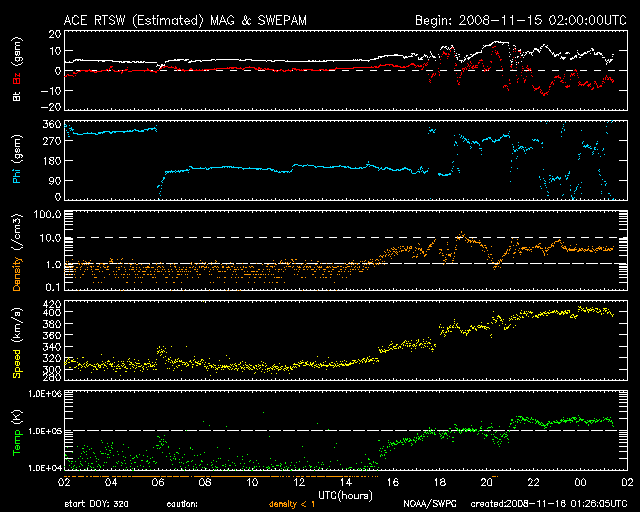Click the '1.0E+05' tick on Temp axis
The width and height of the screenshot is (640, 512).
[x=44, y=431]
